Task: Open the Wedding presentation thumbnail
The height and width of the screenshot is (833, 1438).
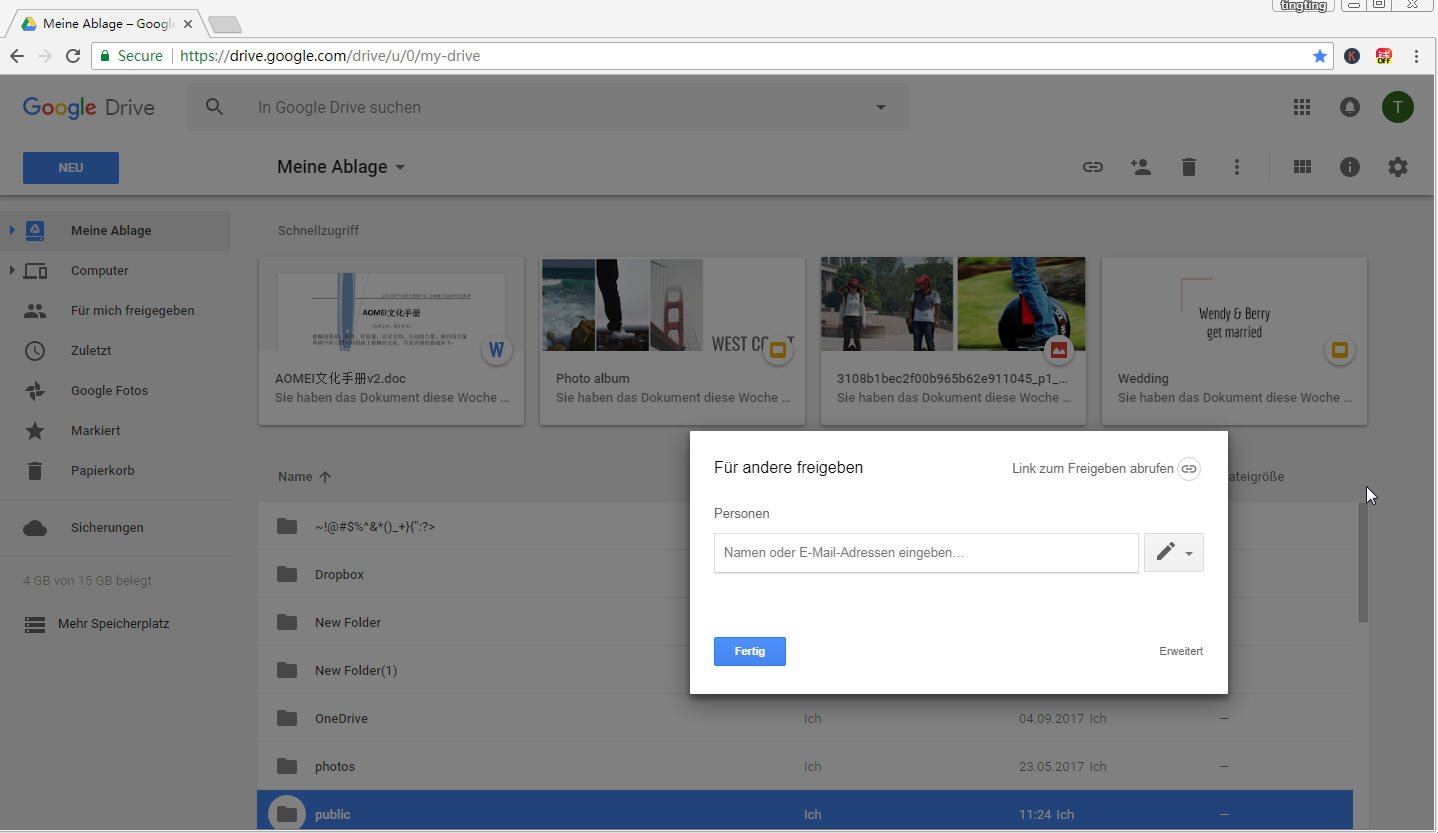Action: pyautogui.click(x=1234, y=341)
